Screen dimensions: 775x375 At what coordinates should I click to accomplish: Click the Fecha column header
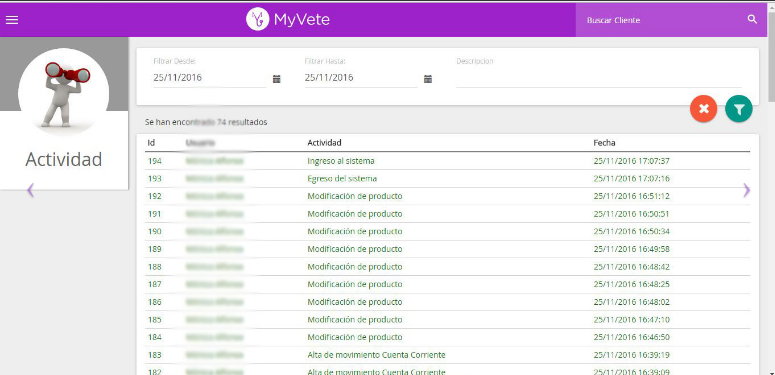click(x=604, y=143)
